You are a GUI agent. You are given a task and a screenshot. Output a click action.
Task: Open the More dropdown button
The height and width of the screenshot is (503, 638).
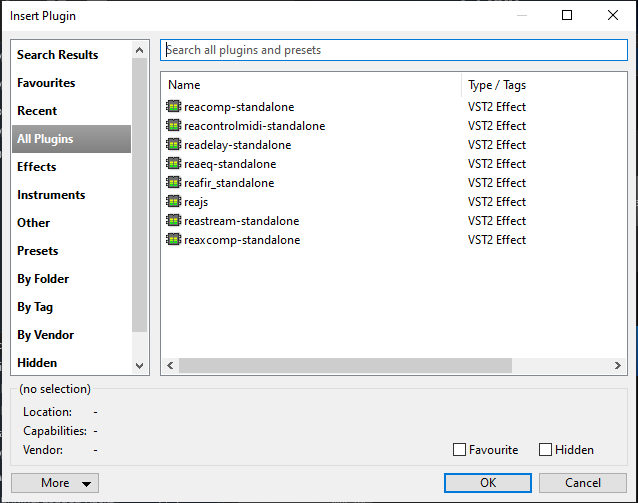coord(55,483)
